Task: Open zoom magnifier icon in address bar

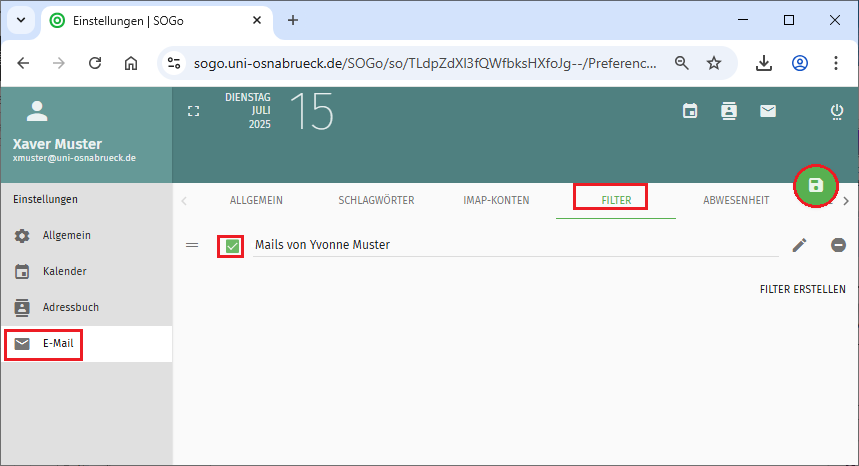Action: 682,63
